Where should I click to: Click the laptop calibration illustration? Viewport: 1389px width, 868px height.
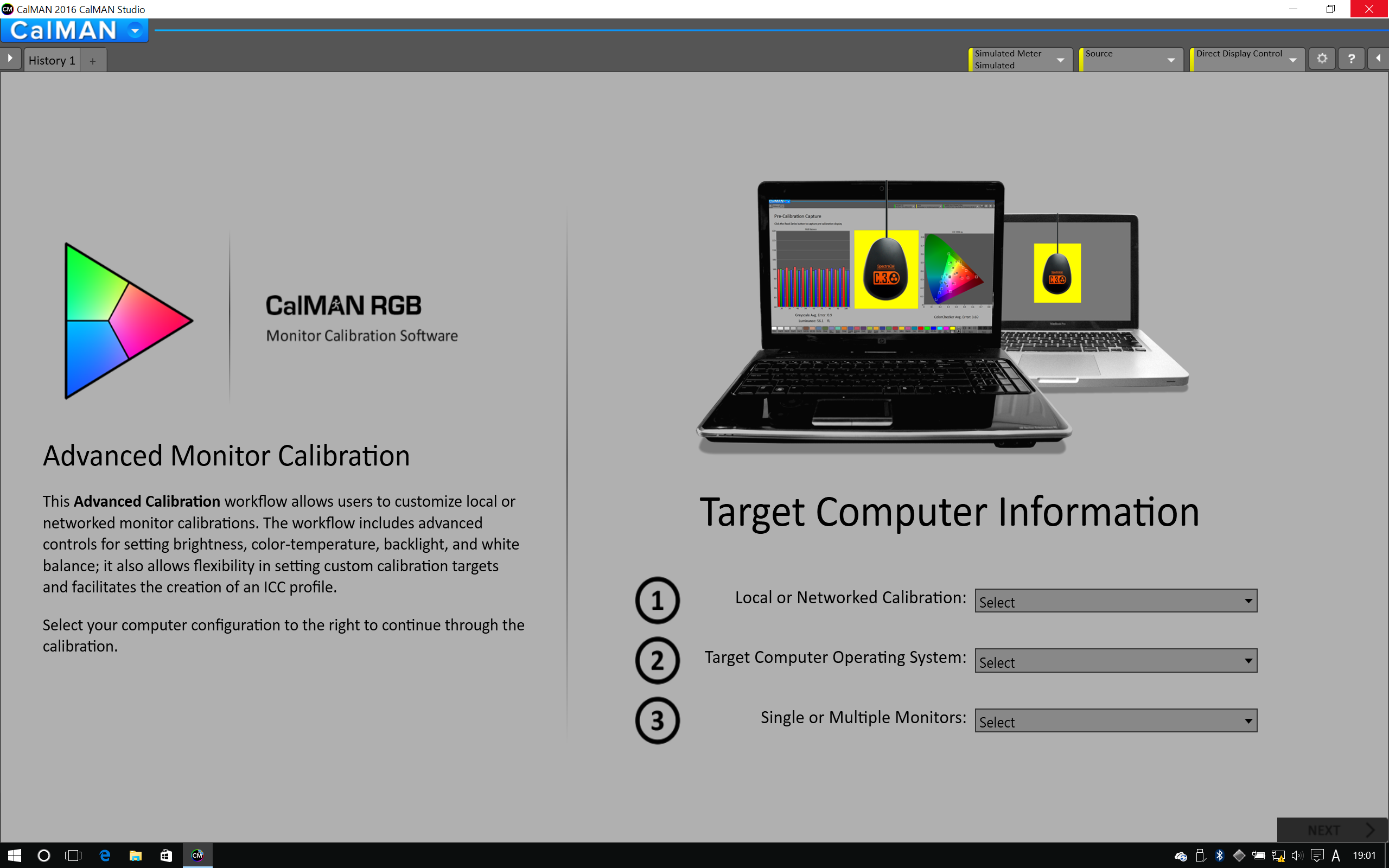coord(942,317)
